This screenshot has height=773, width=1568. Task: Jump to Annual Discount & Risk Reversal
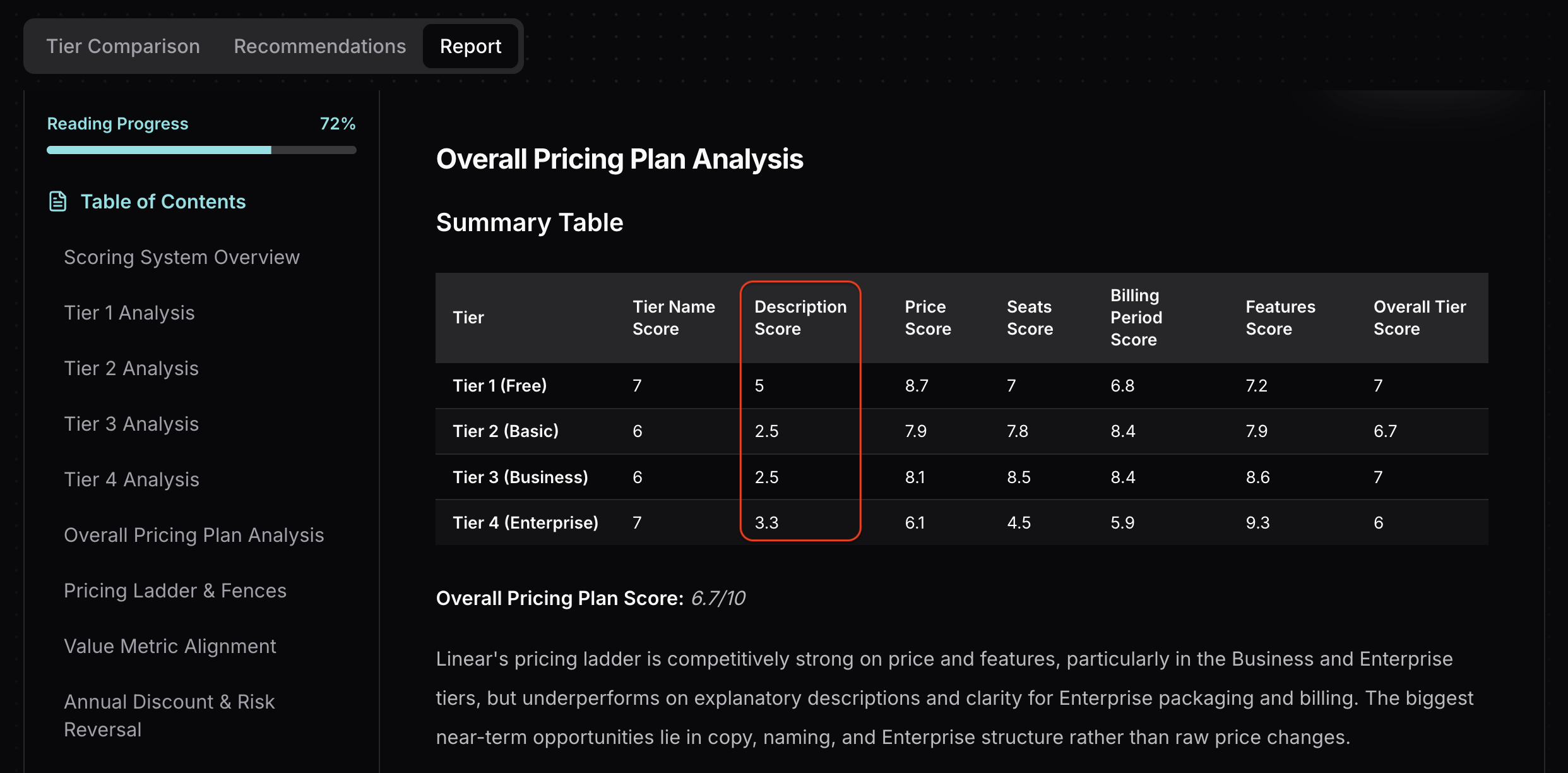[x=169, y=714]
